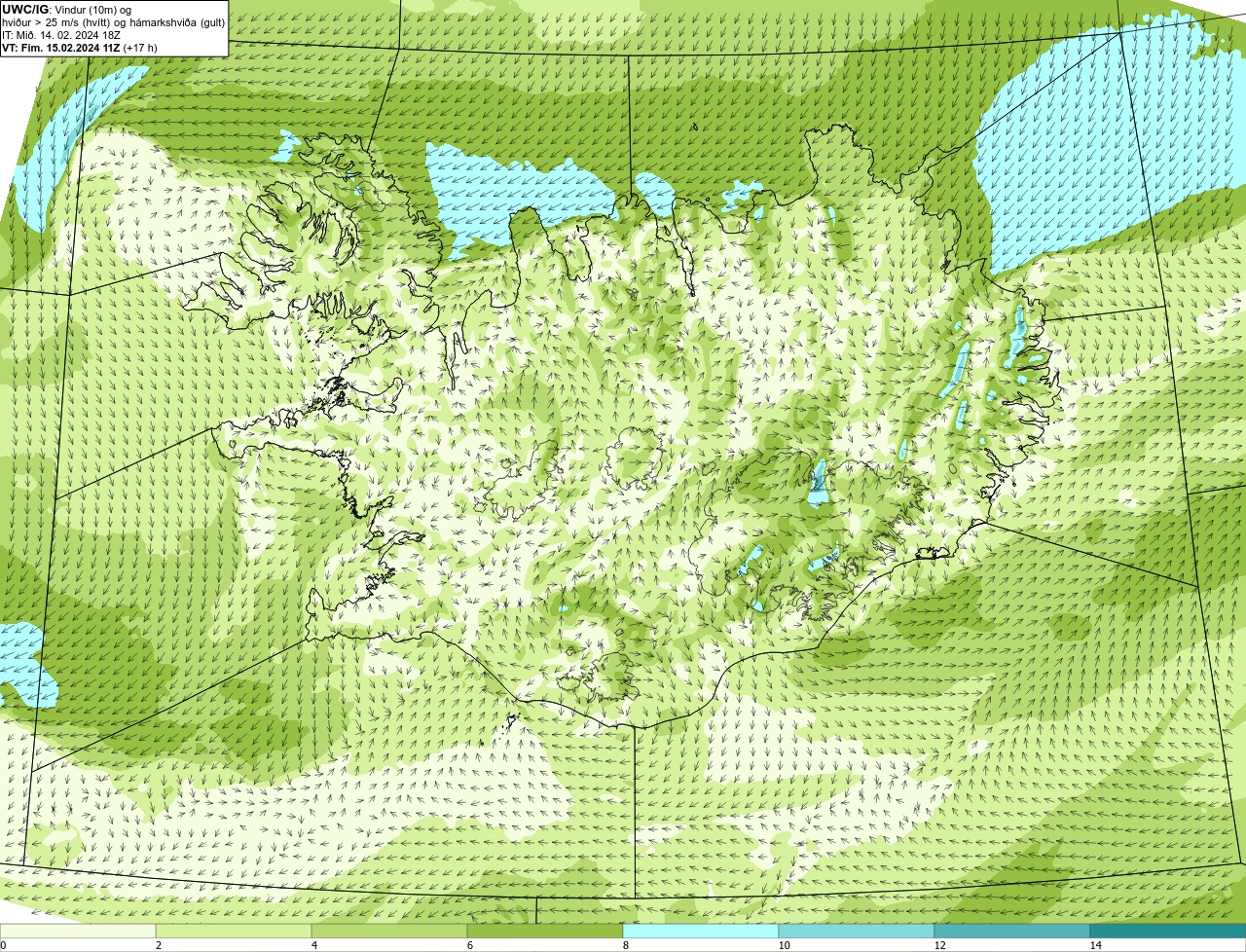Click the "14" tick label on the color scale
The width and height of the screenshot is (1246, 952).
1095,945
